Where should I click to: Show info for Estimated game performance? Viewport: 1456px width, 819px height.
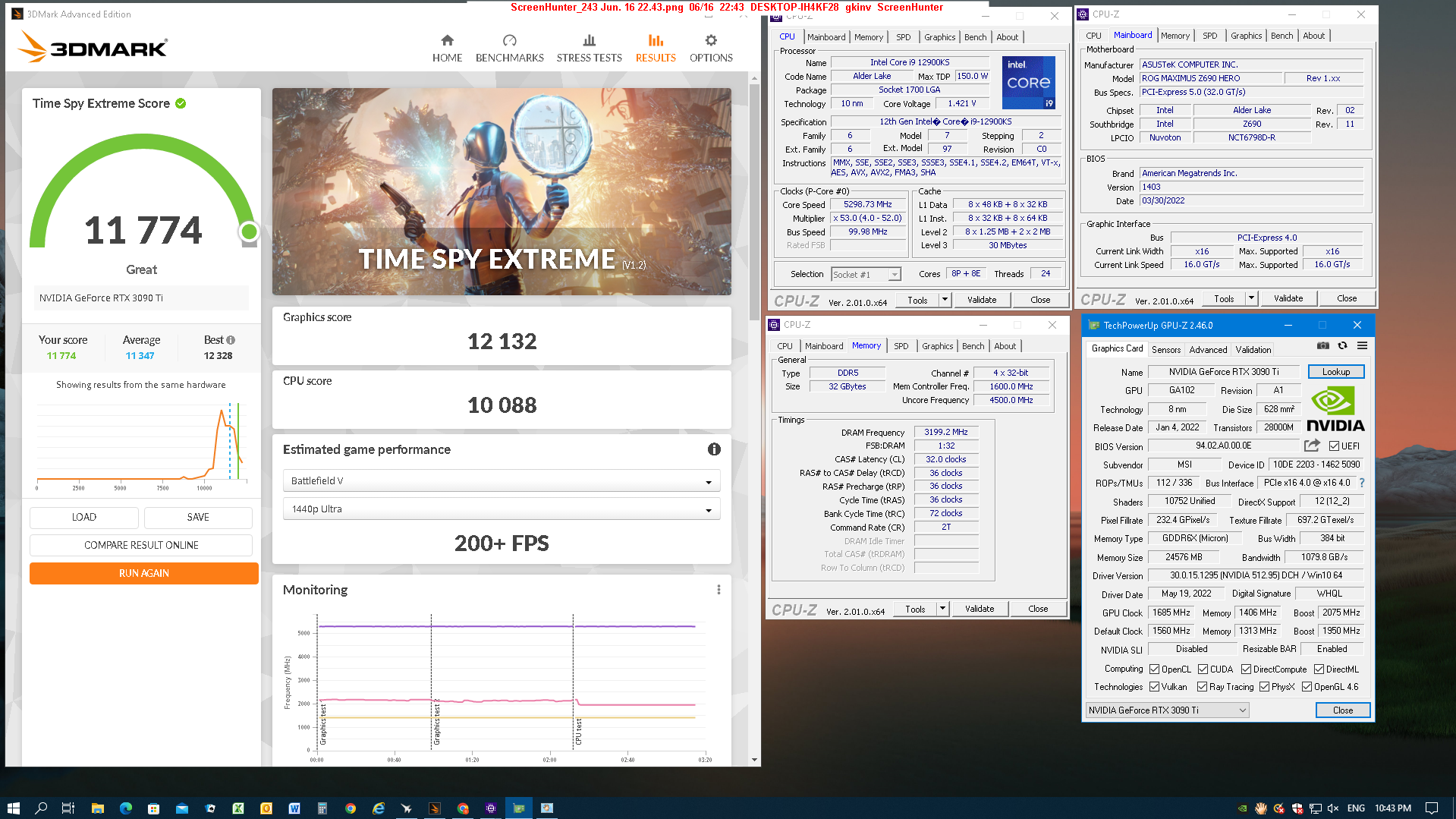click(x=714, y=449)
